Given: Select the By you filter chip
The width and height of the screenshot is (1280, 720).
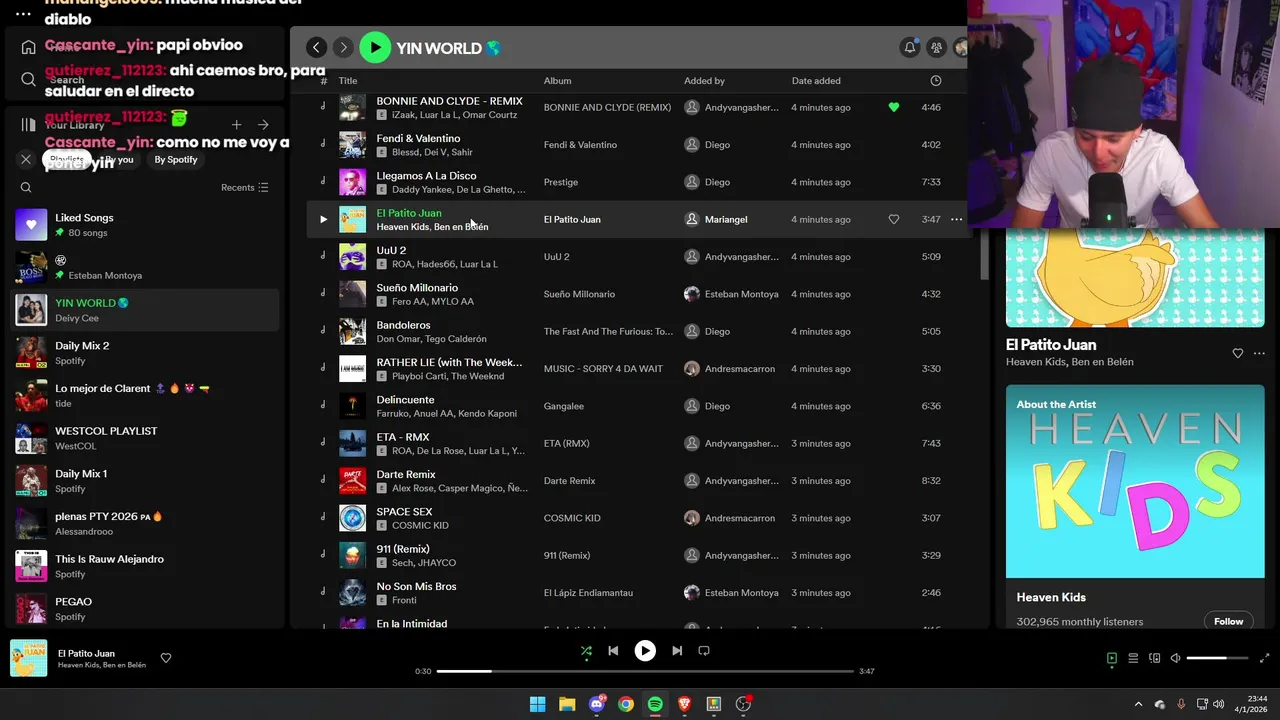Looking at the screenshot, I should pyautogui.click(x=119, y=159).
